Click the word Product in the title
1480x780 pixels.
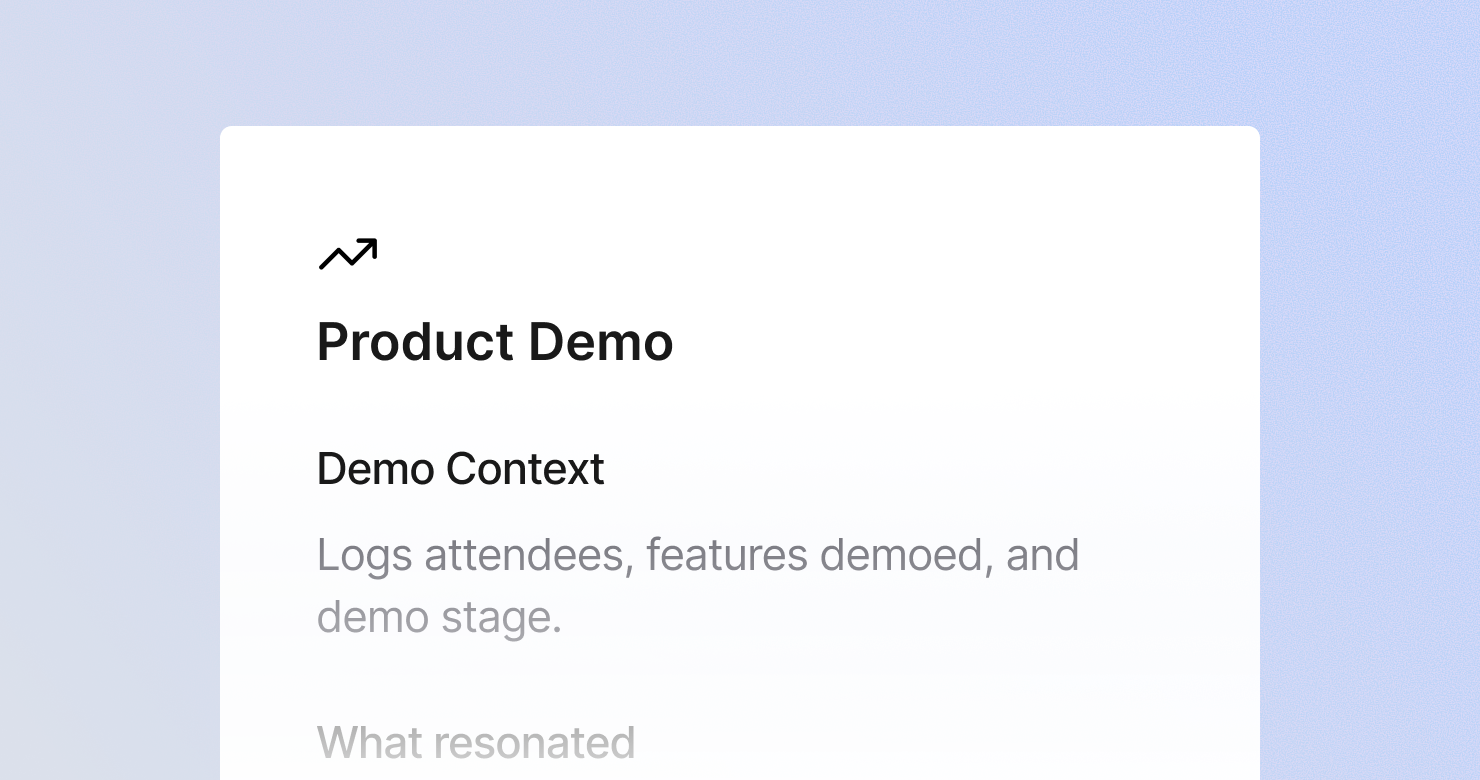[x=416, y=343]
